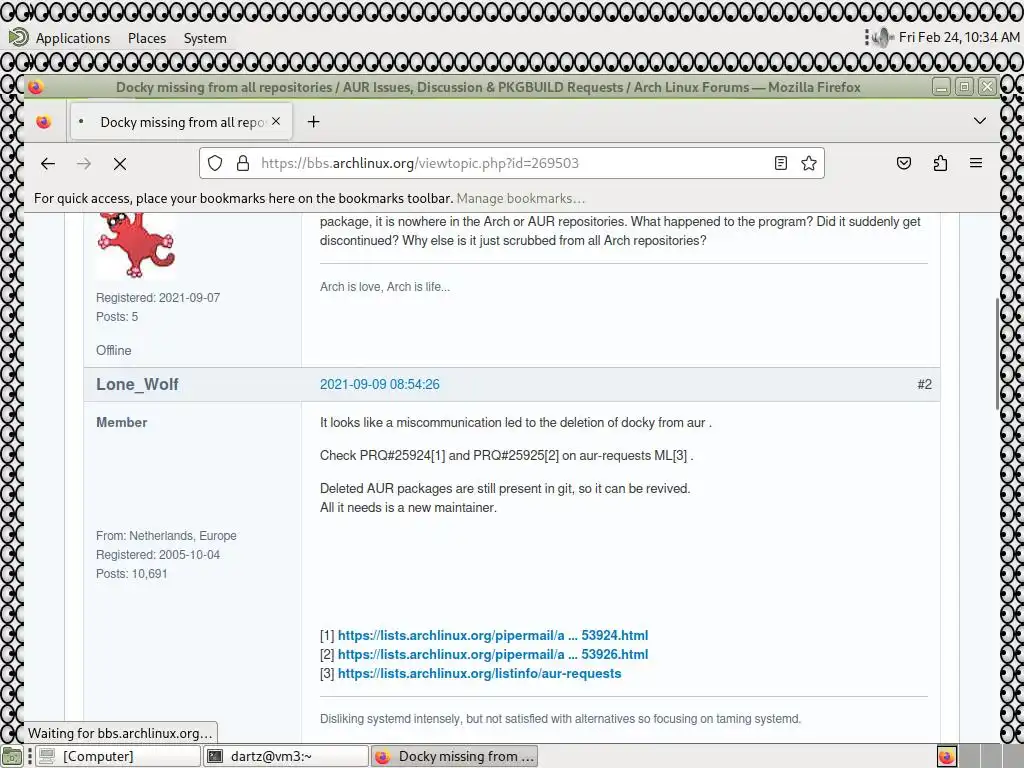Open the tracking protection shield icon
The image size is (1024, 768).
[215, 163]
